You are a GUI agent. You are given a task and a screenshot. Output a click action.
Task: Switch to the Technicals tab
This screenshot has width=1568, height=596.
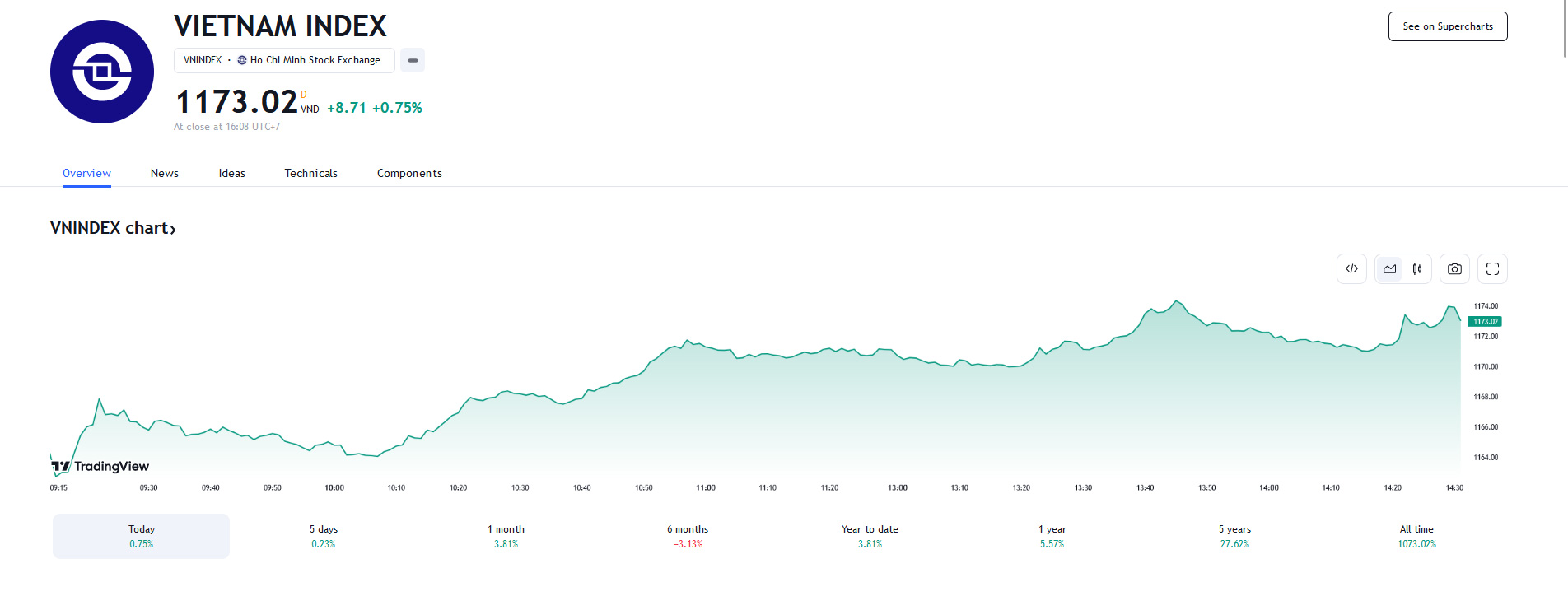(310, 173)
